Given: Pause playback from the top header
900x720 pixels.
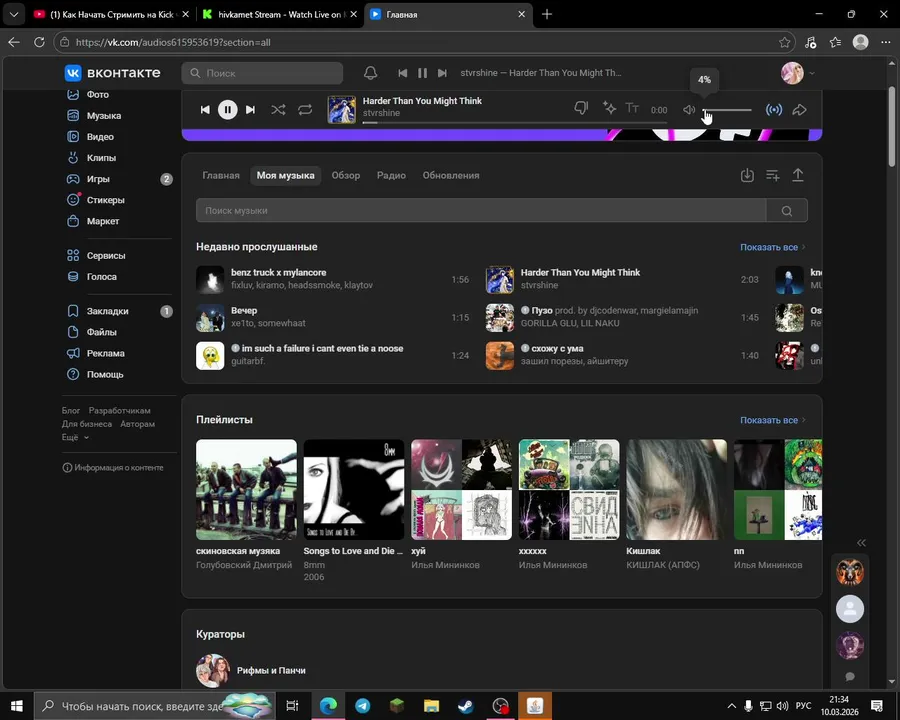Looking at the screenshot, I should pos(422,73).
